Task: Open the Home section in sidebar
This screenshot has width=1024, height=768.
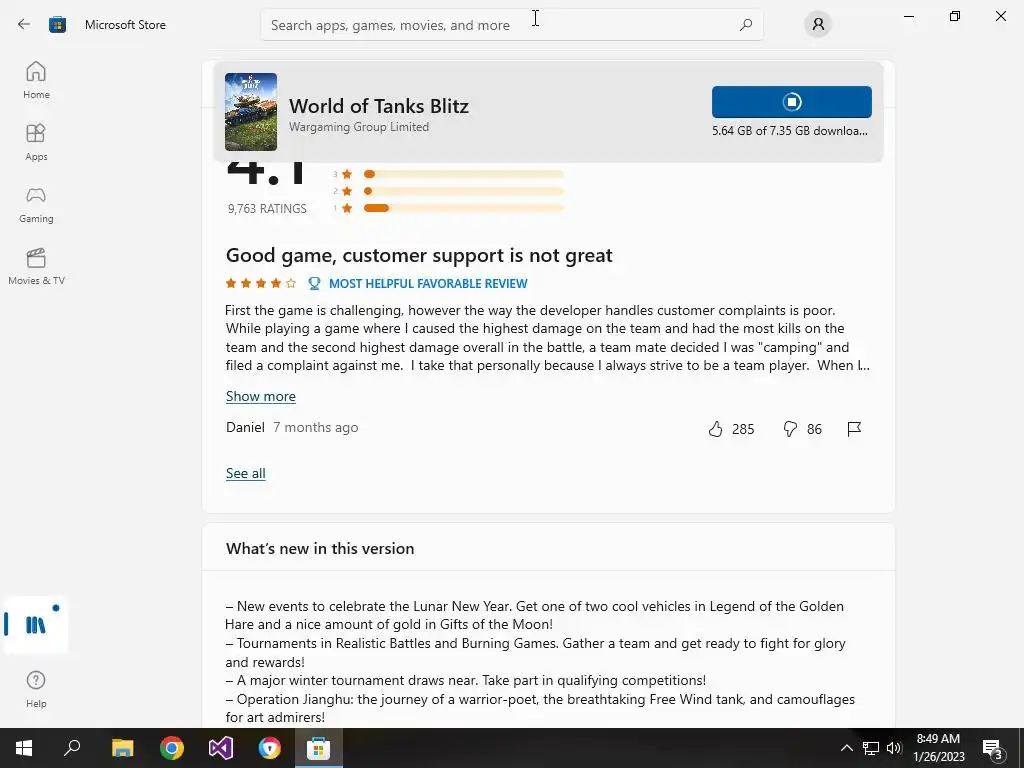Action: point(36,80)
